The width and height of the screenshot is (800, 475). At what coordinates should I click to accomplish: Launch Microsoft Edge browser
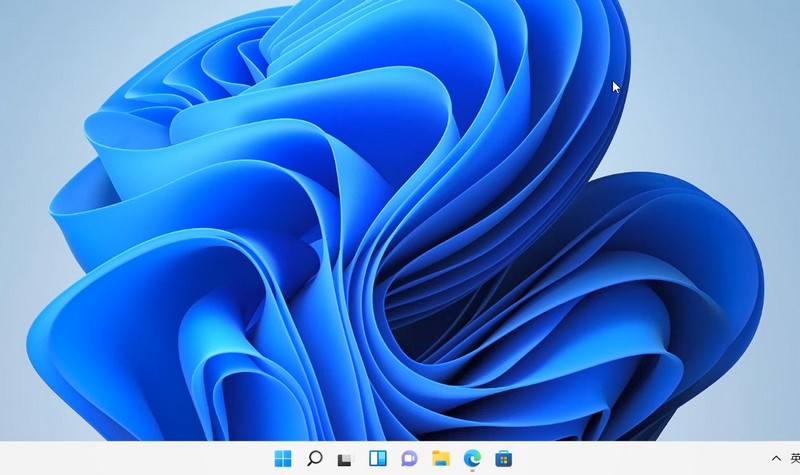pos(472,458)
